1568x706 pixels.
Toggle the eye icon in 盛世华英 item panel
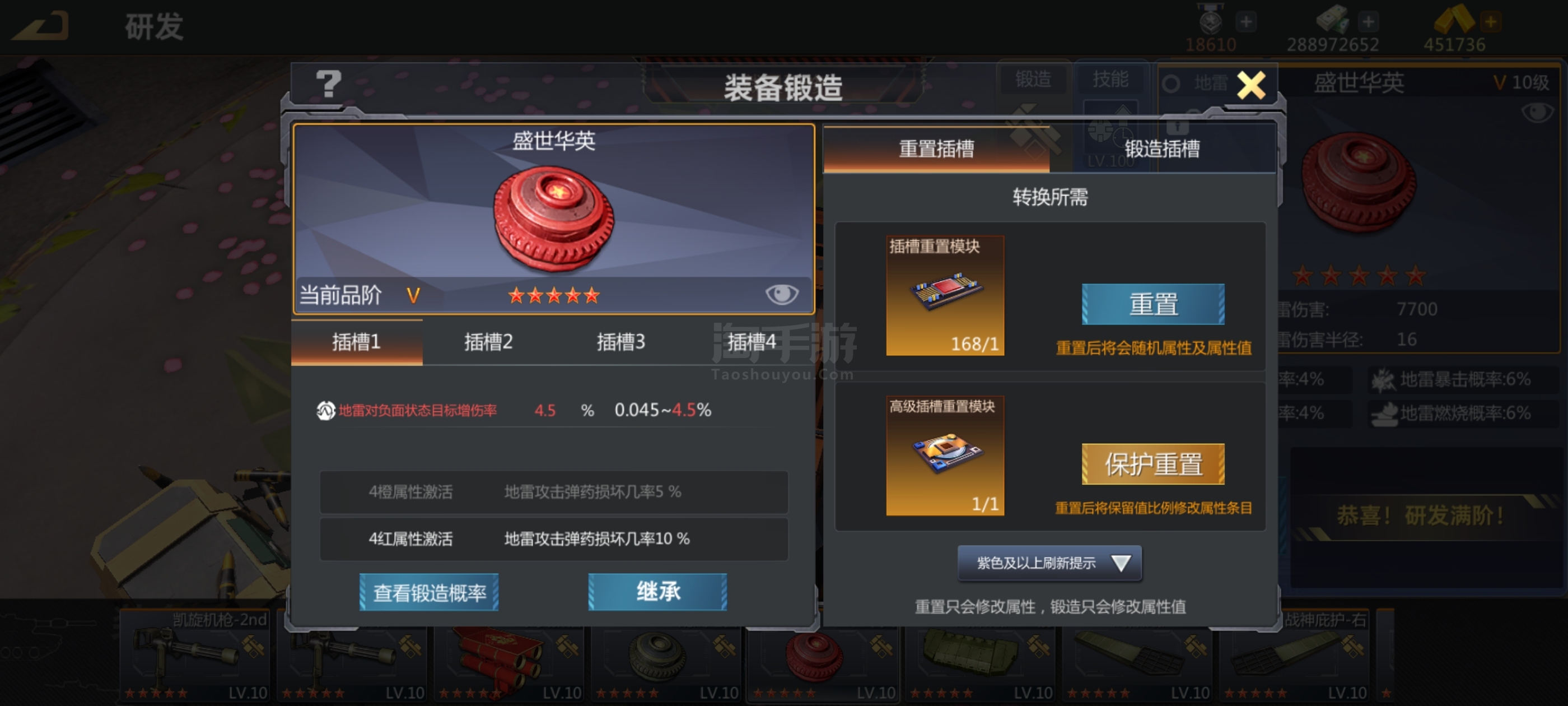click(782, 294)
